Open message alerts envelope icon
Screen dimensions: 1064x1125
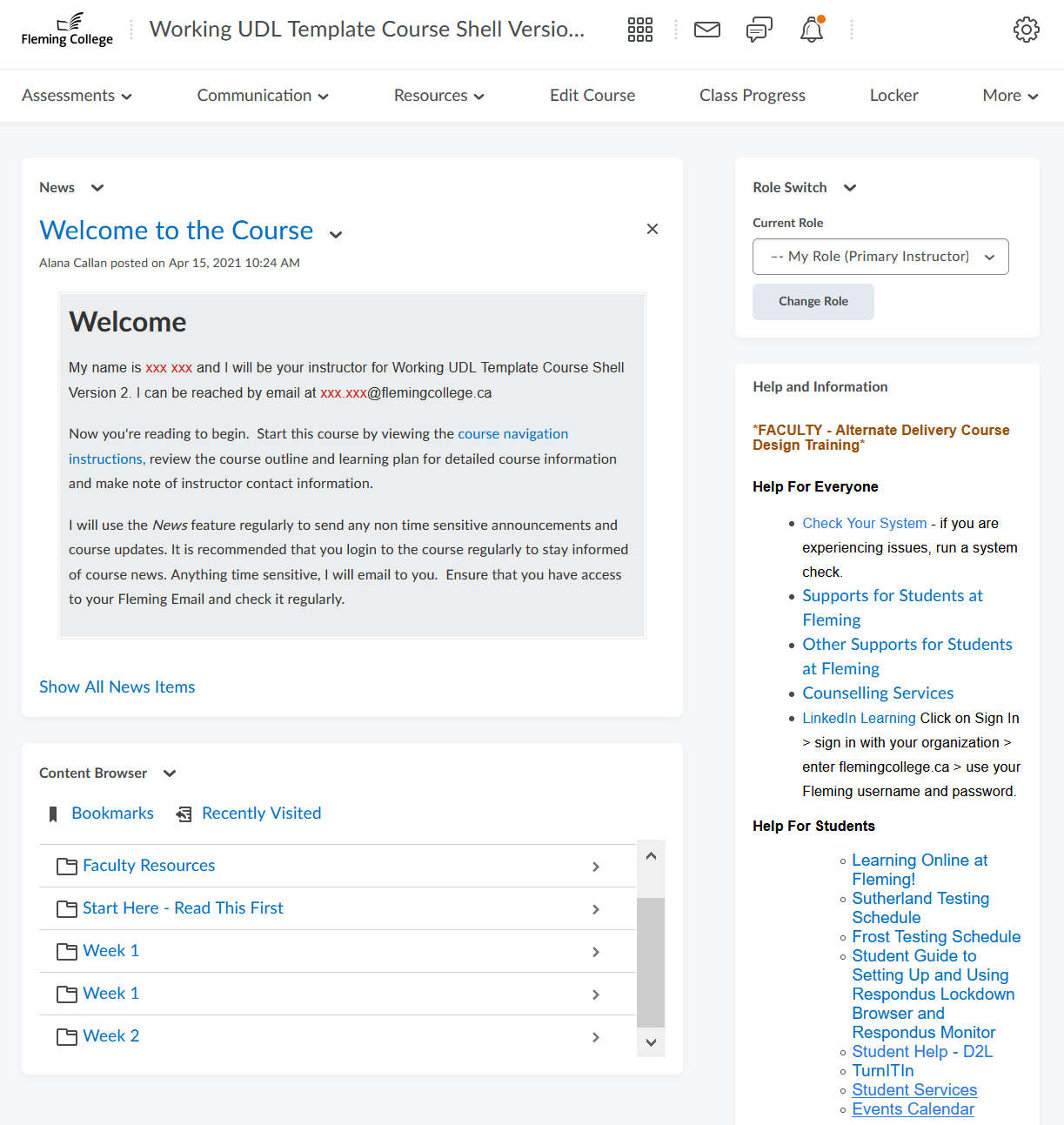click(707, 30)
